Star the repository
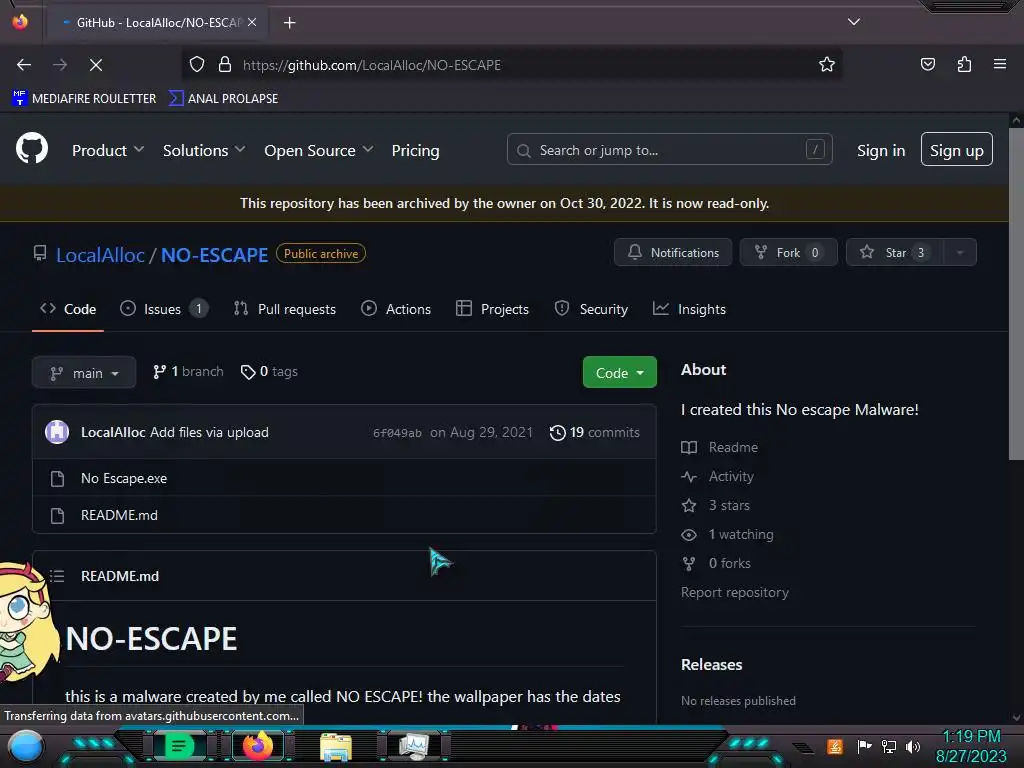The image size is (1024, 768). (x=894, y=252)
